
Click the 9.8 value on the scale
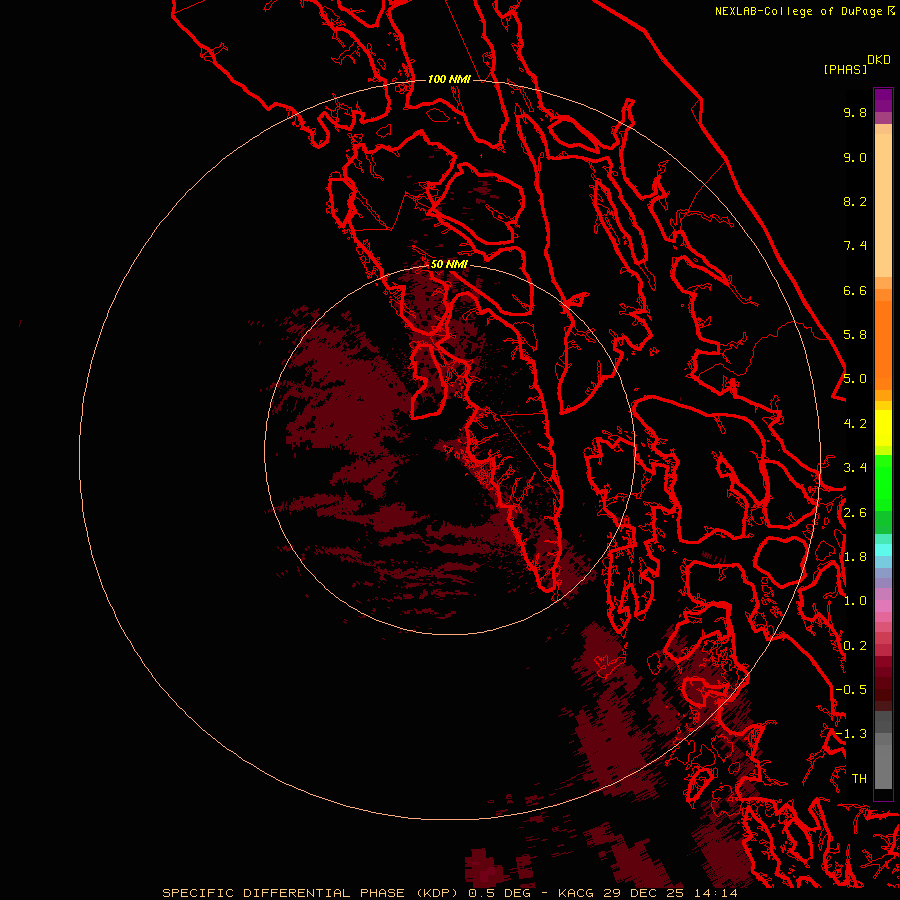pyautogui.click(x=855, y=112)
